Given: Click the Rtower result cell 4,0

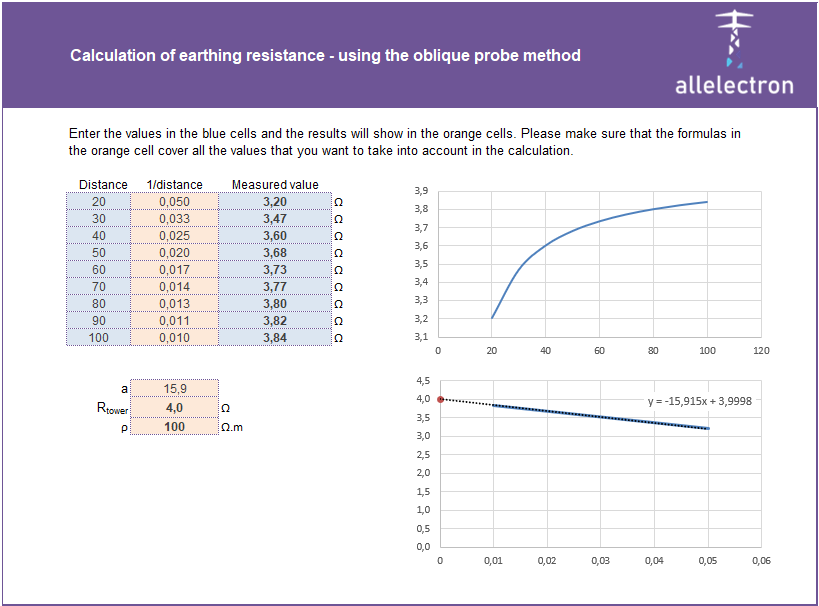Looking at the screenshot, I should coord(174,408).
